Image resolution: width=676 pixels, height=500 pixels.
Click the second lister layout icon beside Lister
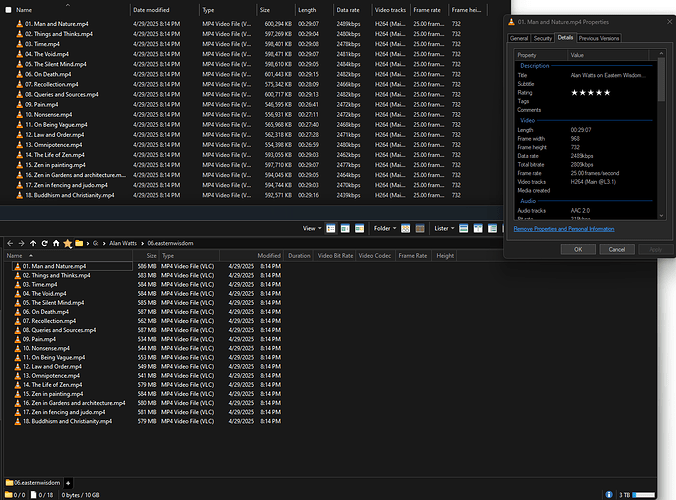[478, 228]
